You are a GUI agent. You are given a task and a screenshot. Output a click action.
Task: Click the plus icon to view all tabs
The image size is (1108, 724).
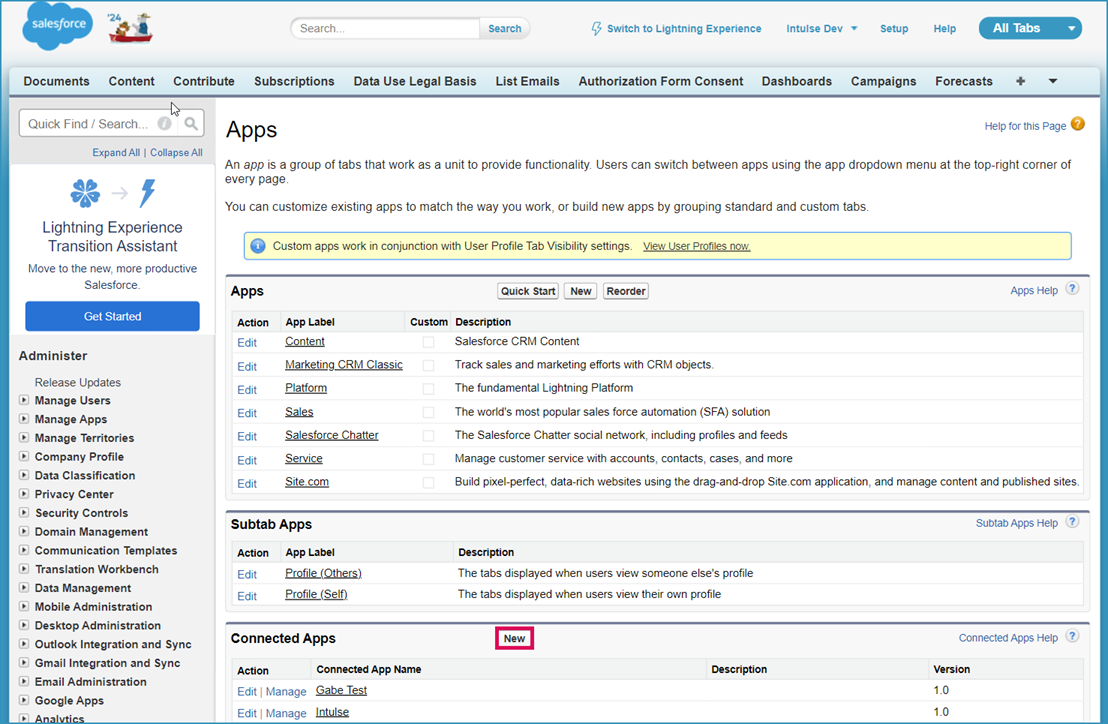pos(1020,81)
